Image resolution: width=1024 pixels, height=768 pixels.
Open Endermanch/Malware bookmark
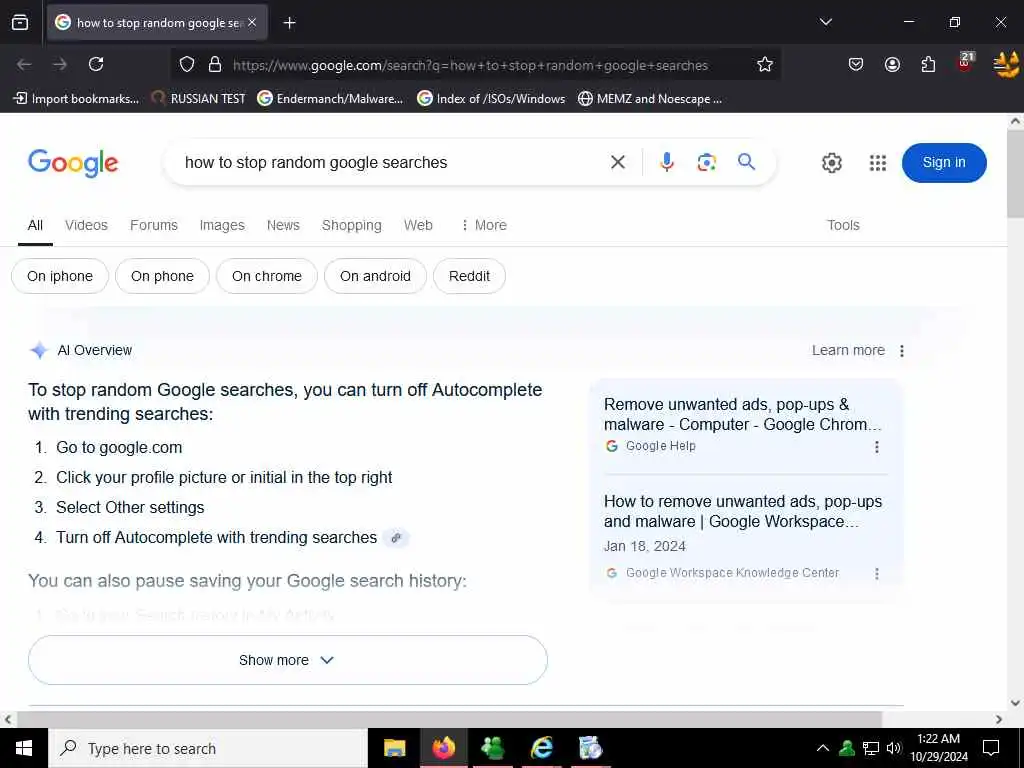click(x=330, y=99)
